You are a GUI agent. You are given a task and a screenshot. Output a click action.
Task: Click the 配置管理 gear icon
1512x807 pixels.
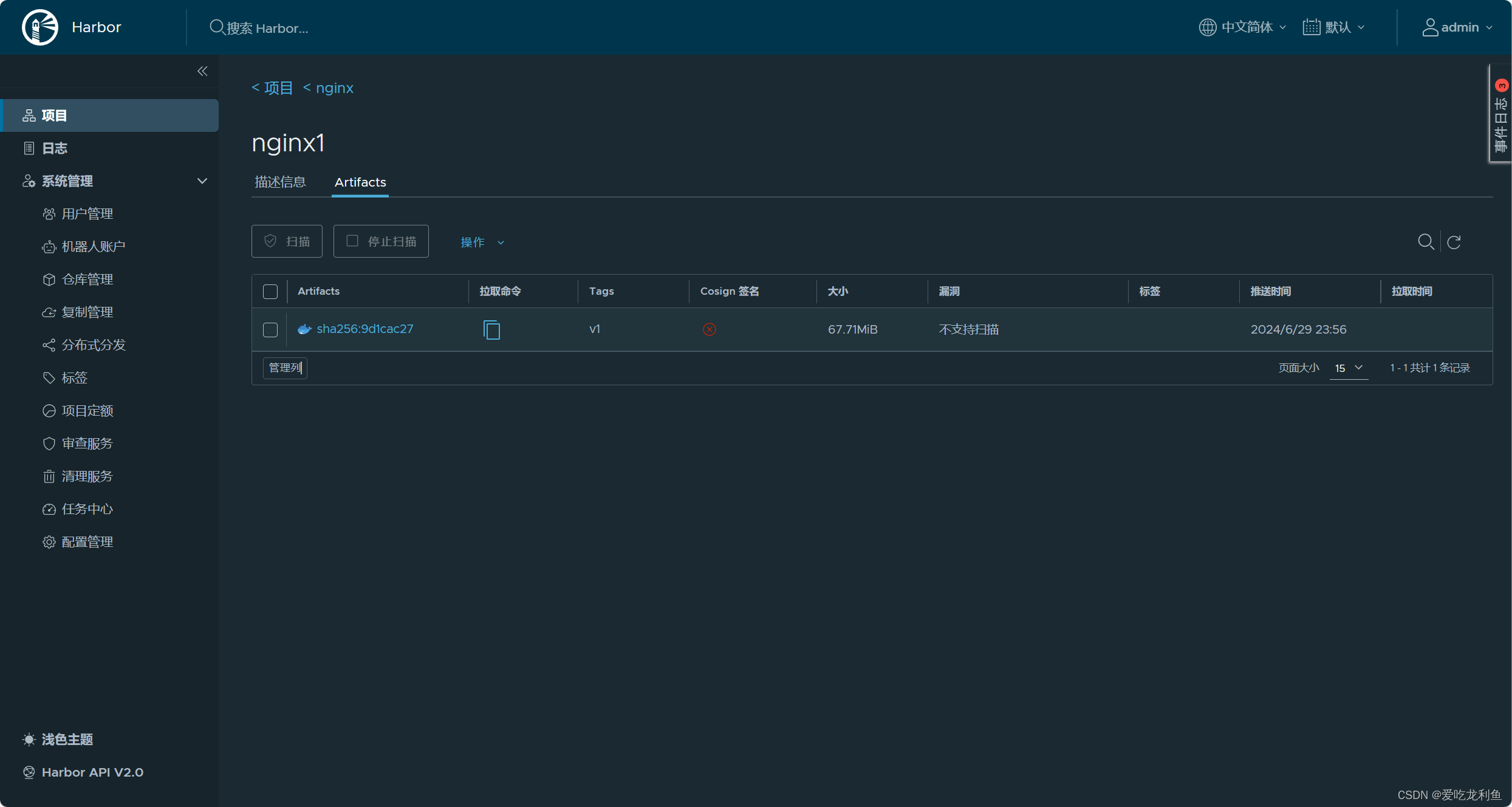49,542
